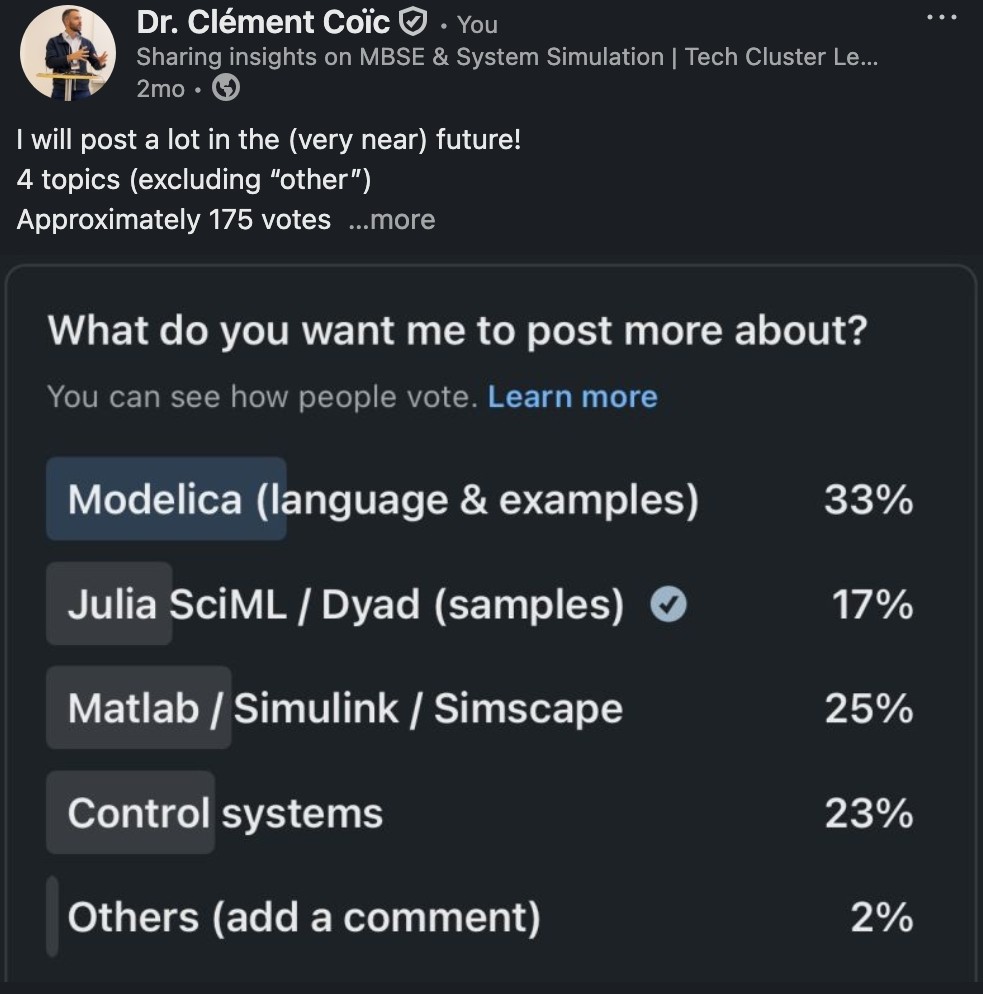Click the checkmark icon on Julia SciML option
The width and height of the screenshot is (983, 994).
668,604
